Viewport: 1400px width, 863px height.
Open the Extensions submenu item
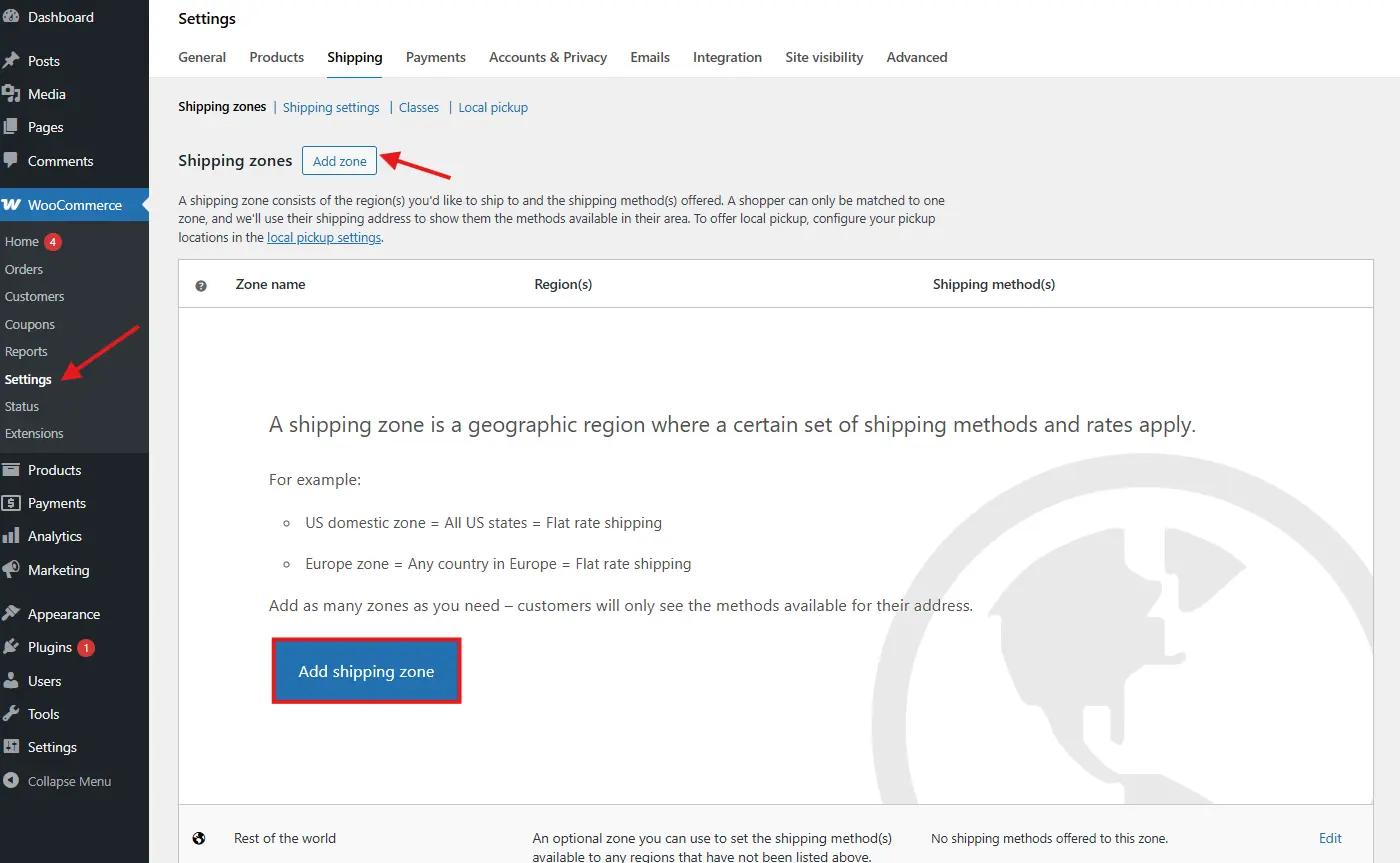(x=34, y=433)
